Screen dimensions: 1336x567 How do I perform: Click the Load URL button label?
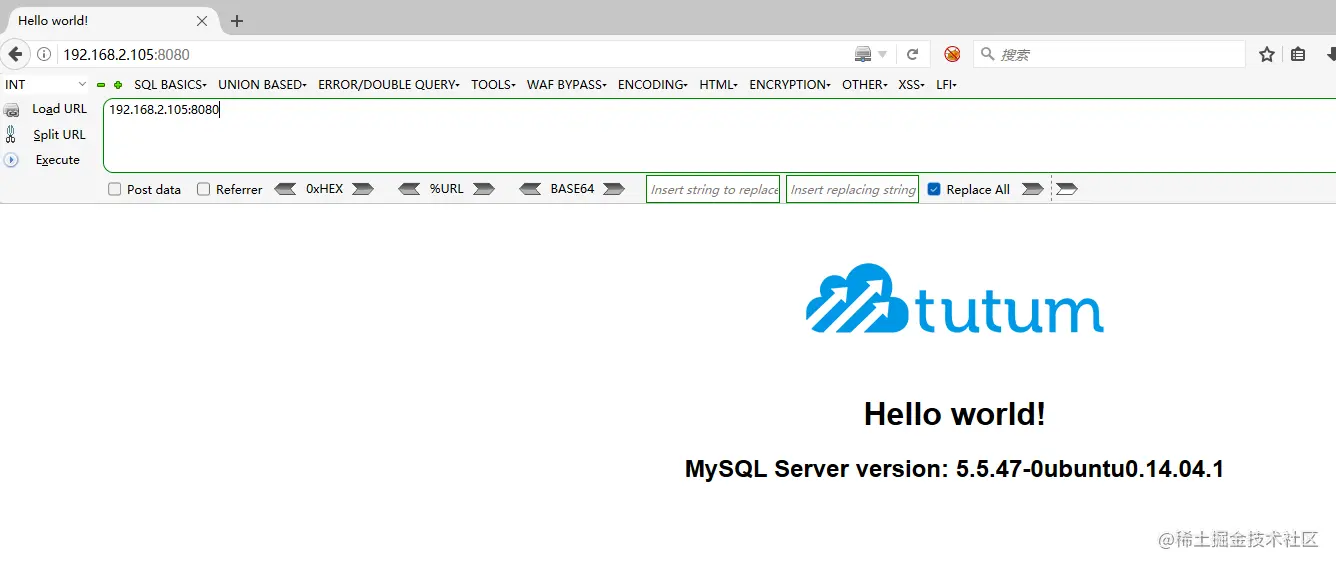60,109
